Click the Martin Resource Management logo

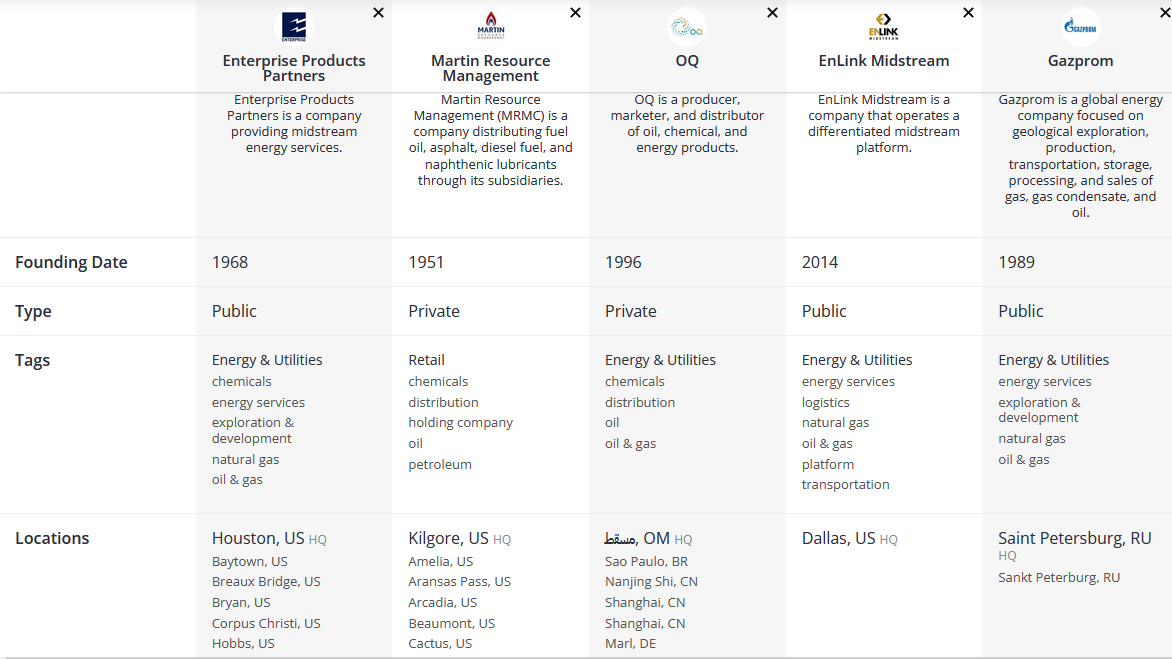pyautogui.click(x=490, y=27)
